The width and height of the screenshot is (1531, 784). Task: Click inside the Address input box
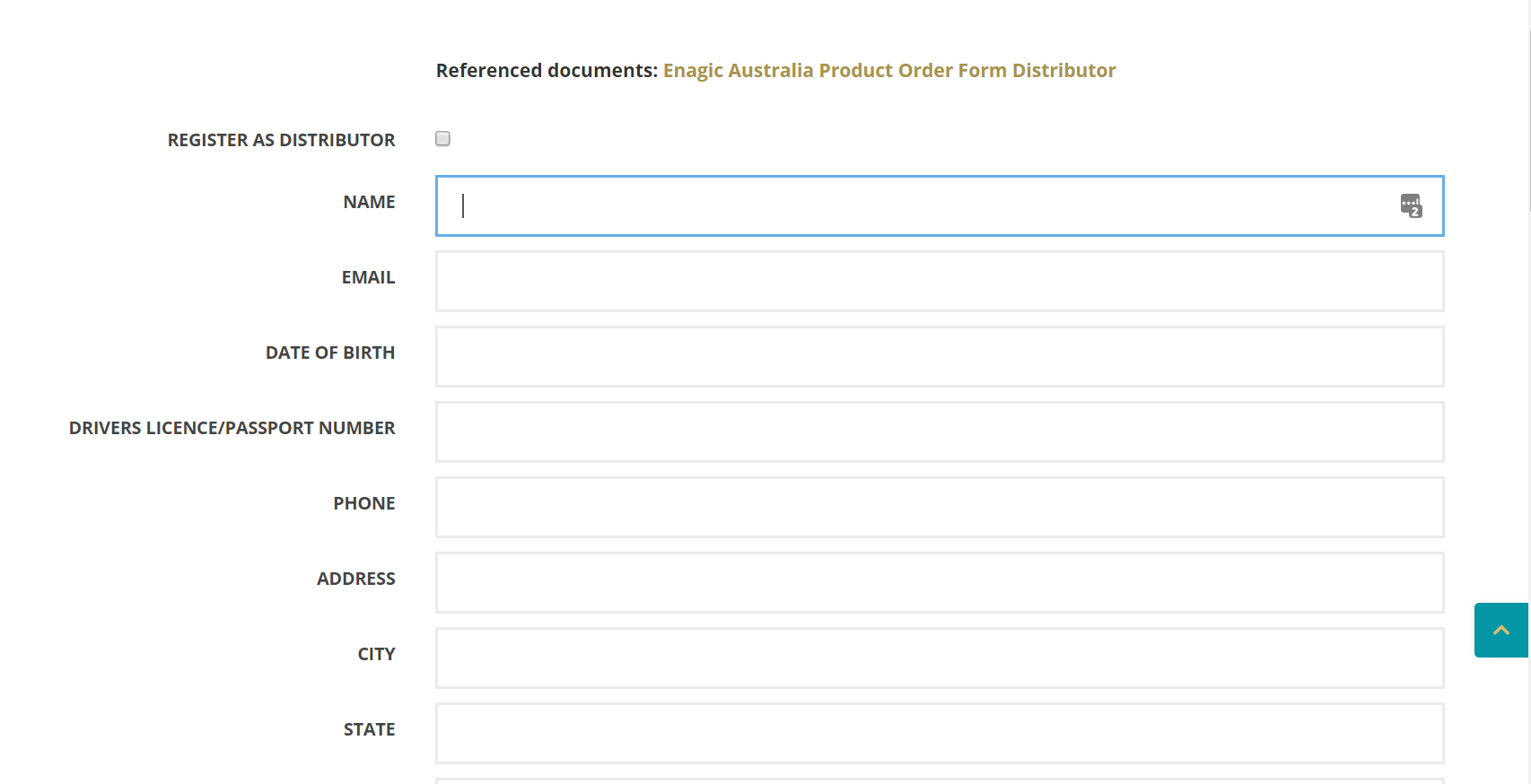tap(939, 583)
